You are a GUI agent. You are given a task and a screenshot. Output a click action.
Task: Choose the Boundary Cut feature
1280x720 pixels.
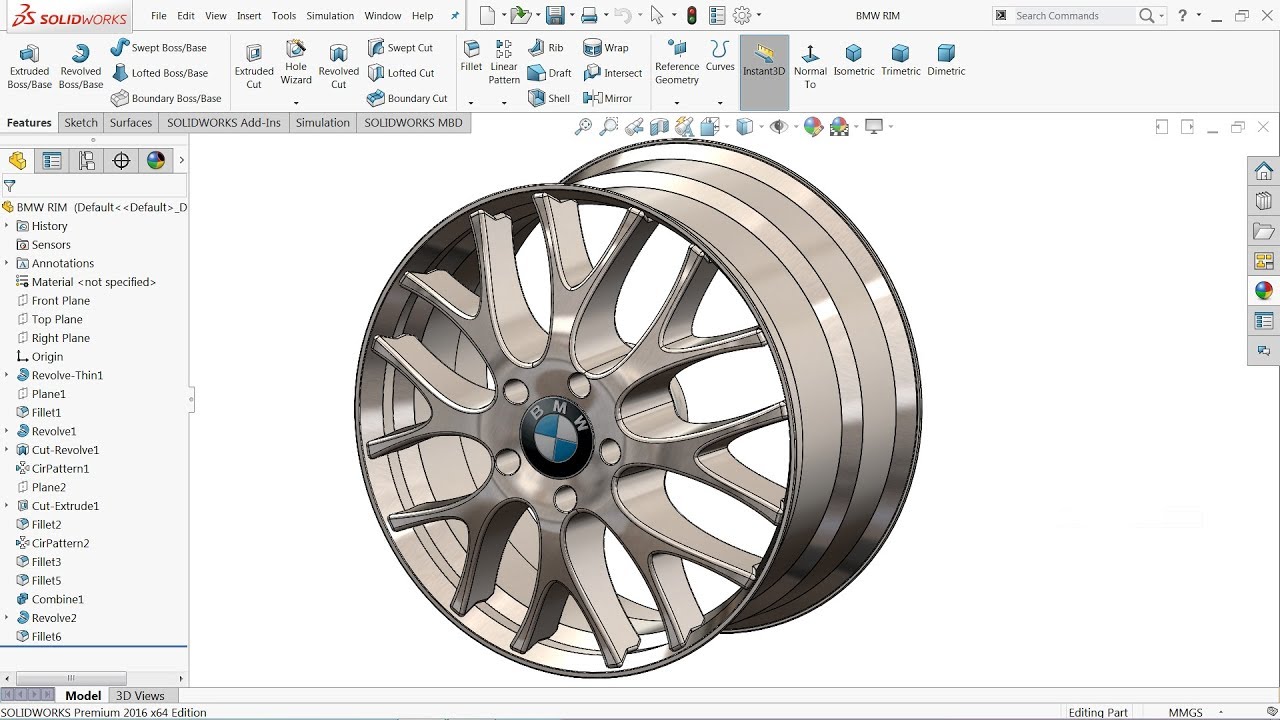click(407, 98)
